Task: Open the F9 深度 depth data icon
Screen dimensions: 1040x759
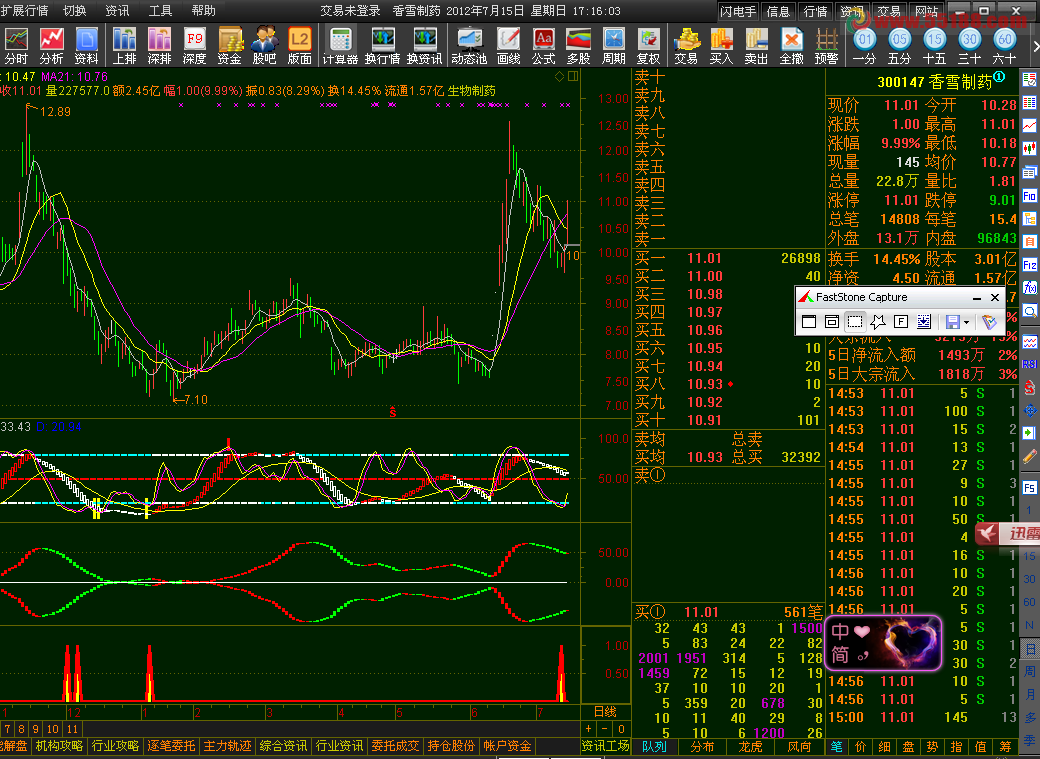Action: pos(194,46)
